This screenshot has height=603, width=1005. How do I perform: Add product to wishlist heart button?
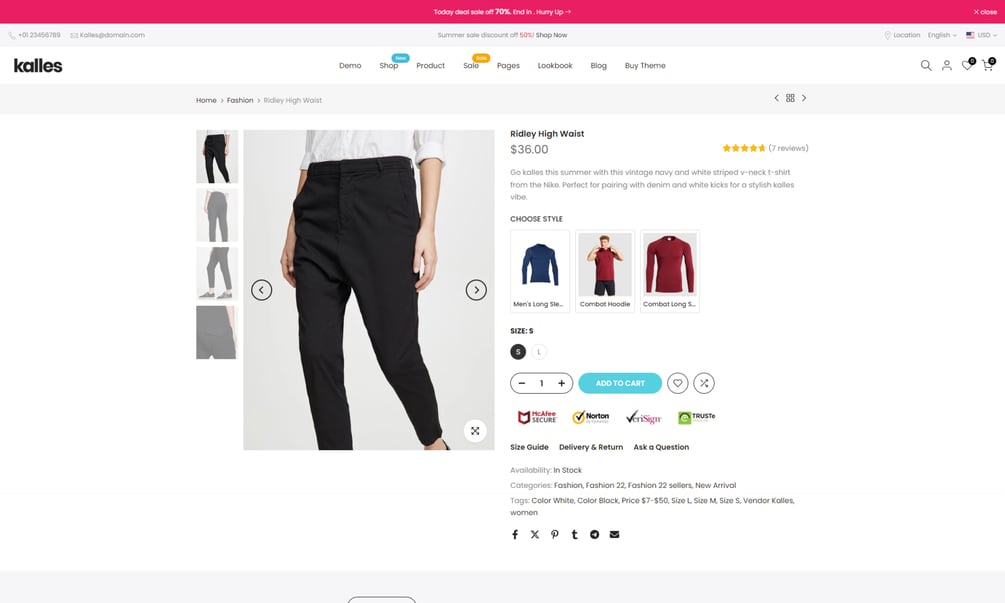coord(677,383)
